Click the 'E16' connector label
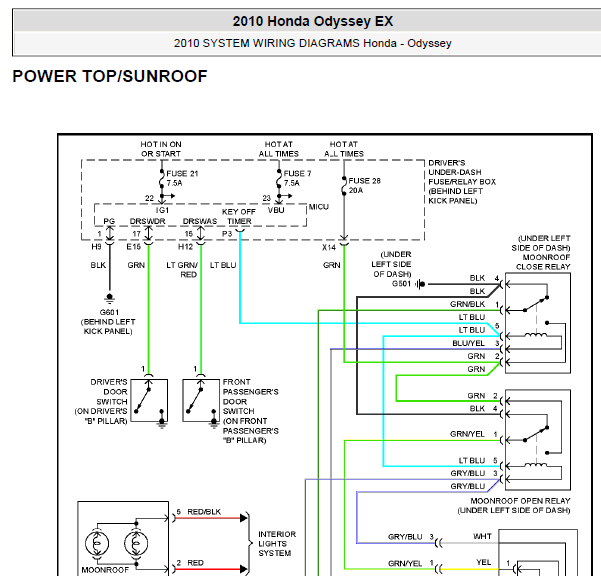Screen dimensions: 601x576 point(133,247)
